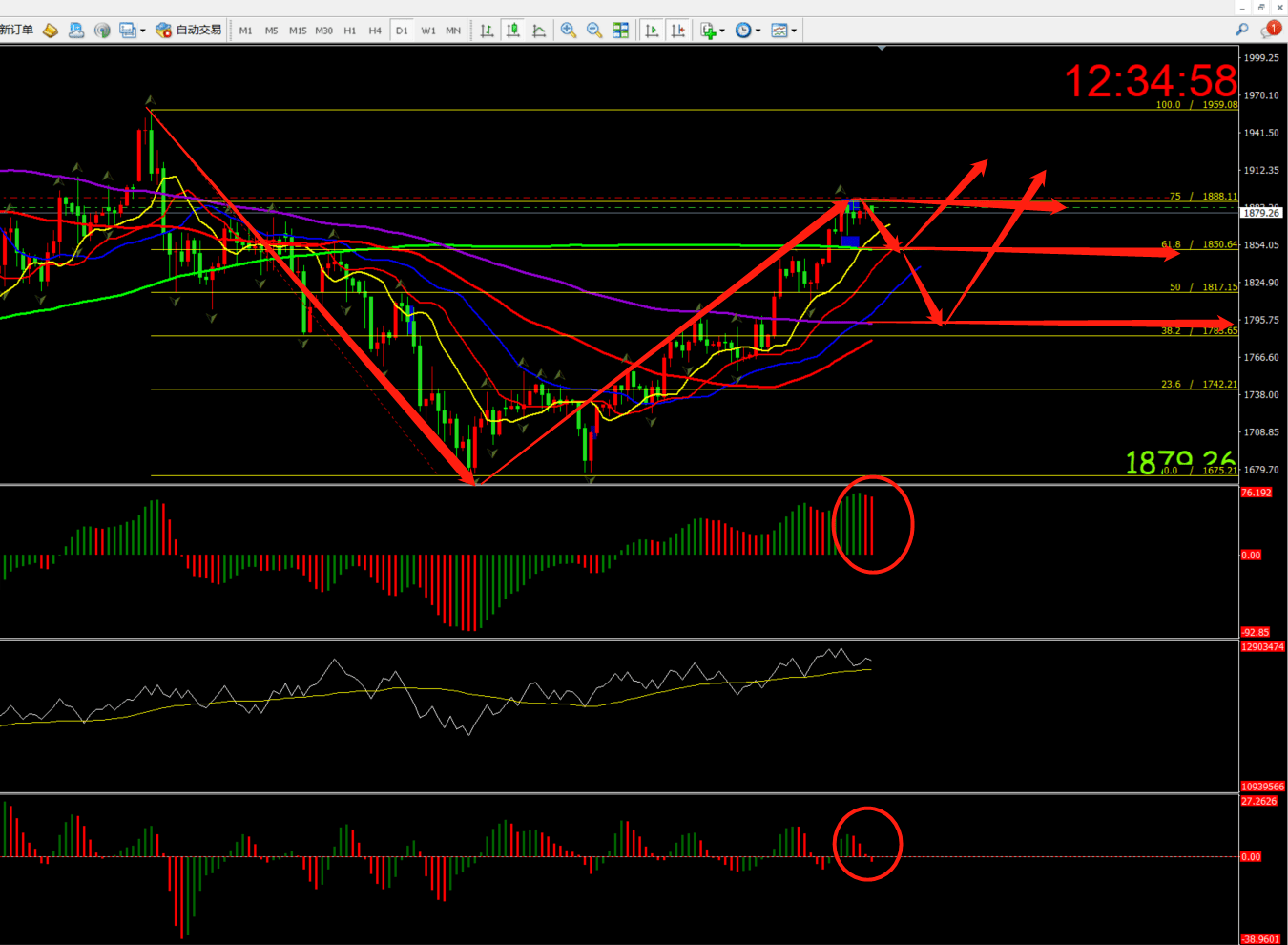Screen dimensions: 1288x945
Task: Click the -92.85 indicator scale value
Action: [x=1256, y=632]
